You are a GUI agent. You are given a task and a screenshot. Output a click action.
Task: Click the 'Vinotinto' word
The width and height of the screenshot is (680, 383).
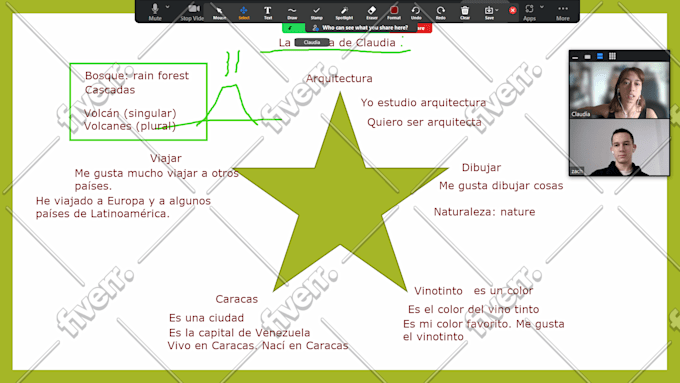click(438, 291)
